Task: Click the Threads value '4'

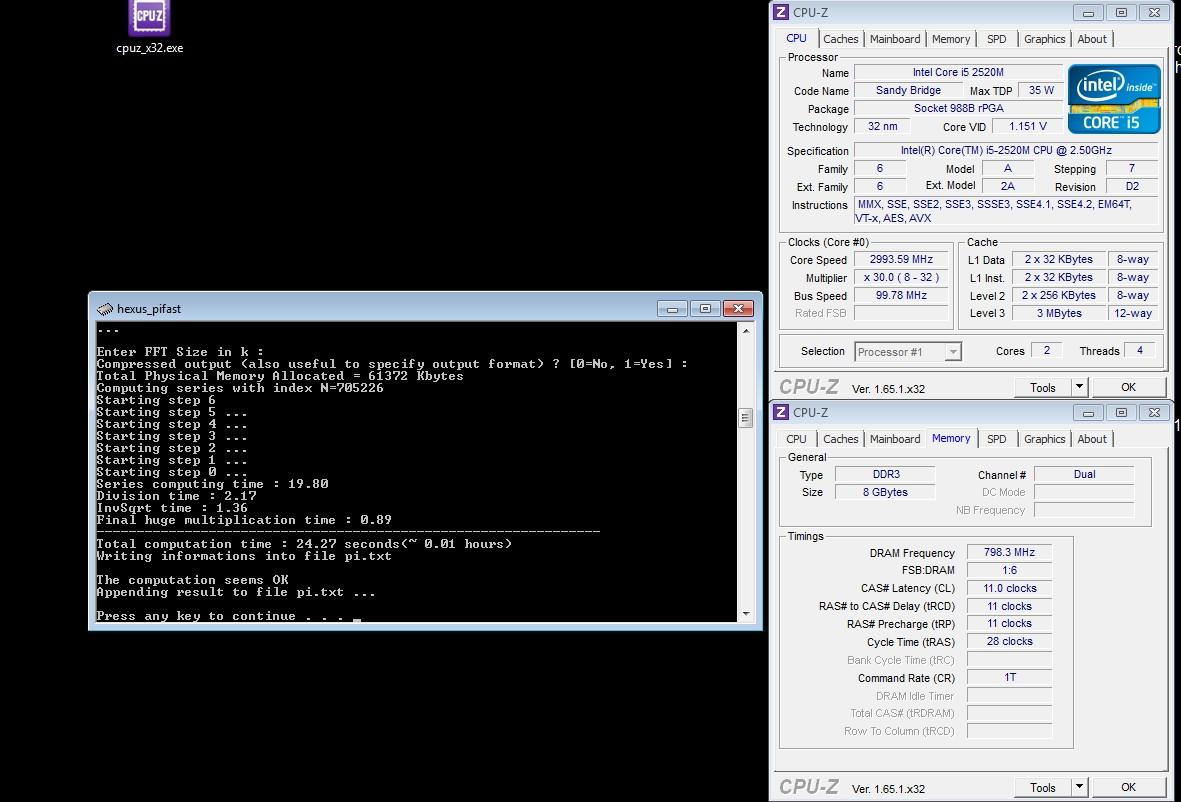Action: click(1139, 350)
